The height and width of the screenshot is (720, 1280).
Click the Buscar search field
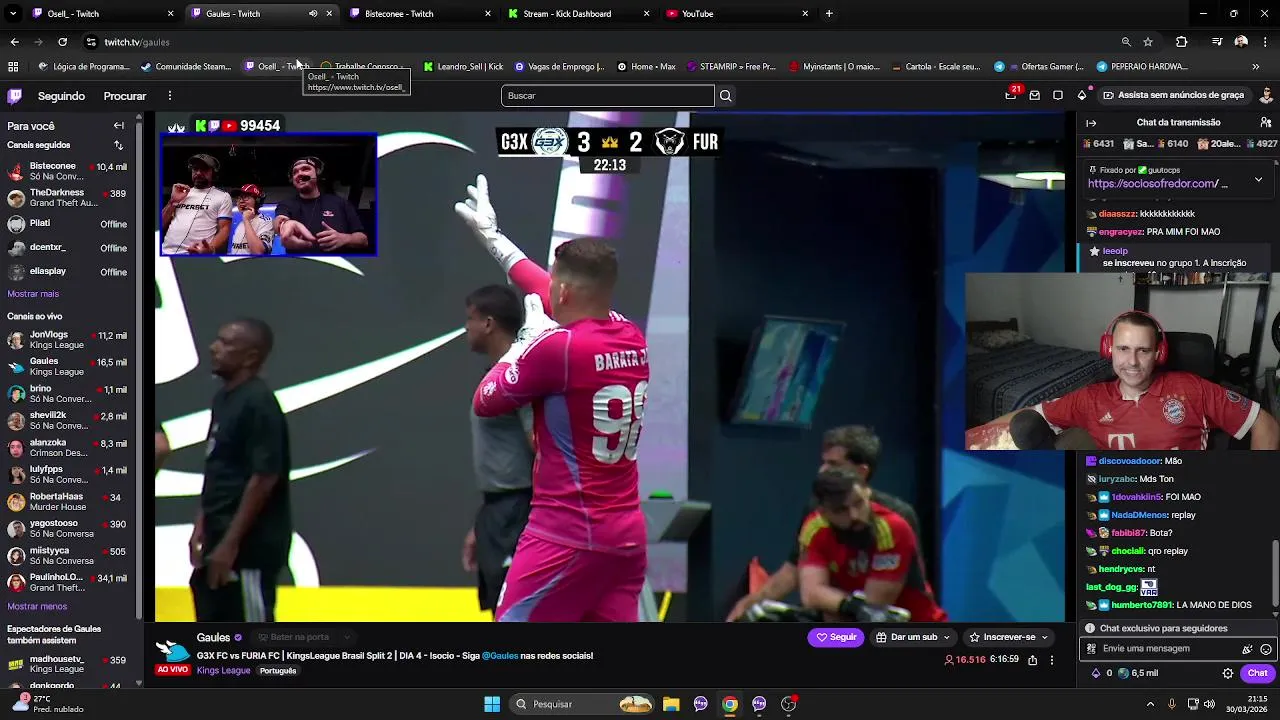click(608, 96)
